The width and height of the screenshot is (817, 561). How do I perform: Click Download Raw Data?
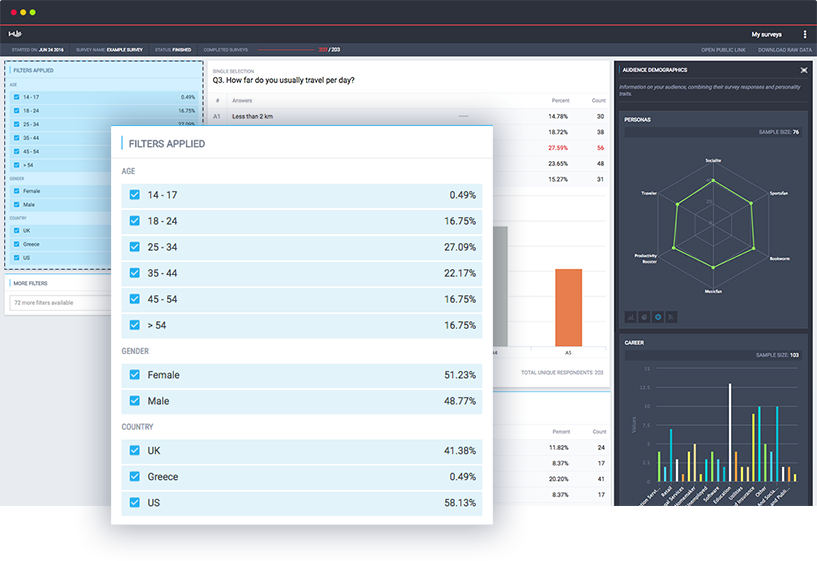[785, 50]
